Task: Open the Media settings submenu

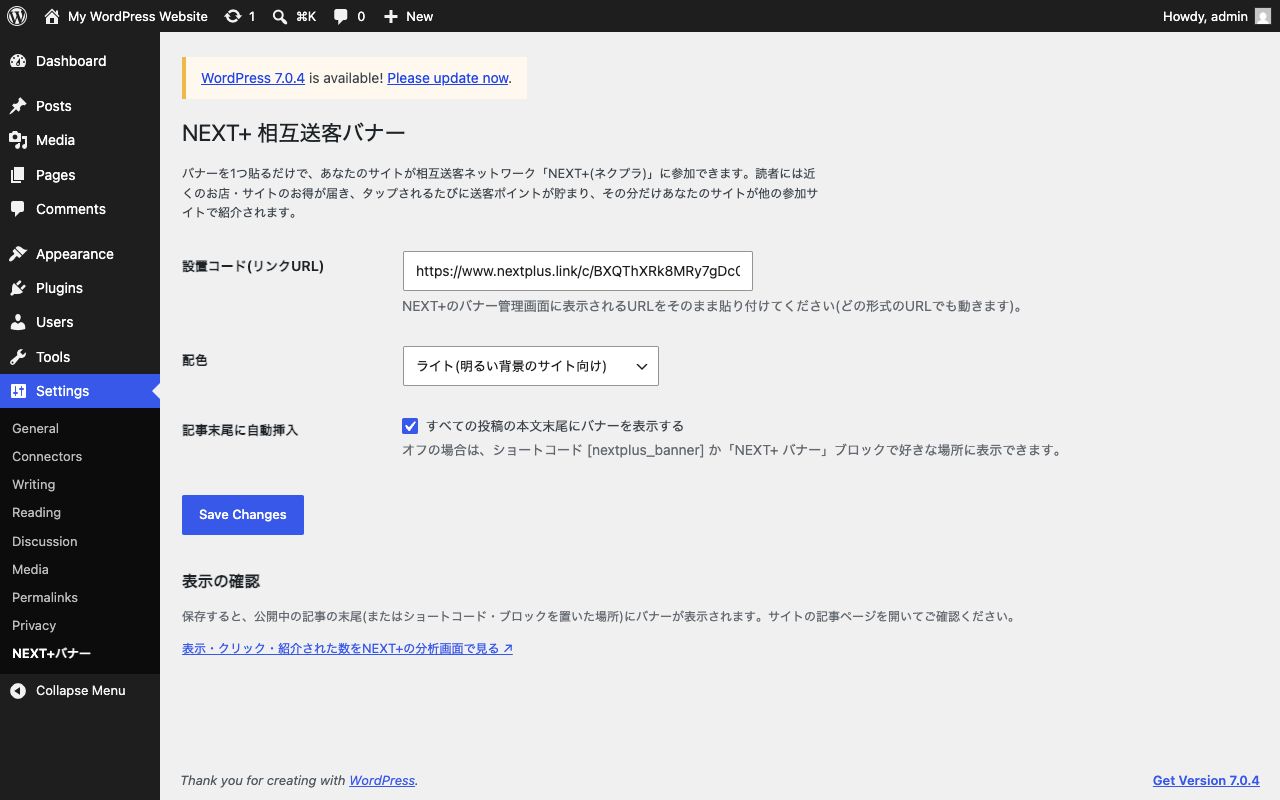Action: 30,569
